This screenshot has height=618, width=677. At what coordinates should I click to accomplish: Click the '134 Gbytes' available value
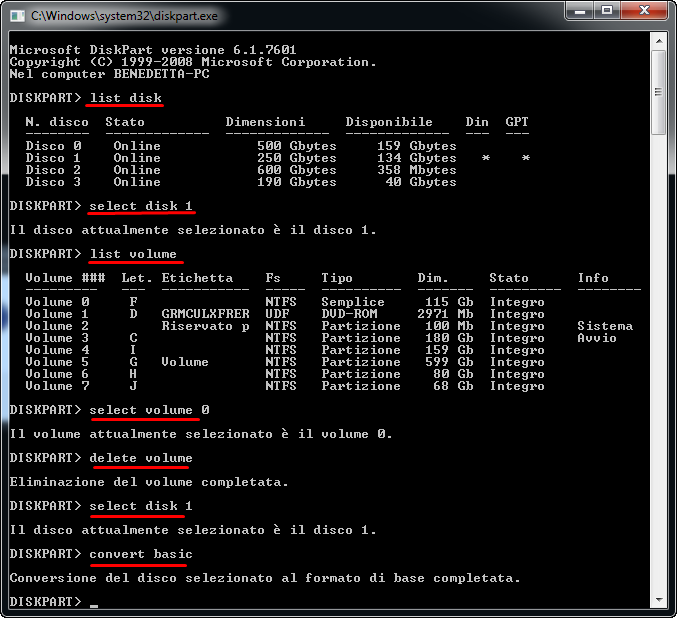click(417, 158)
